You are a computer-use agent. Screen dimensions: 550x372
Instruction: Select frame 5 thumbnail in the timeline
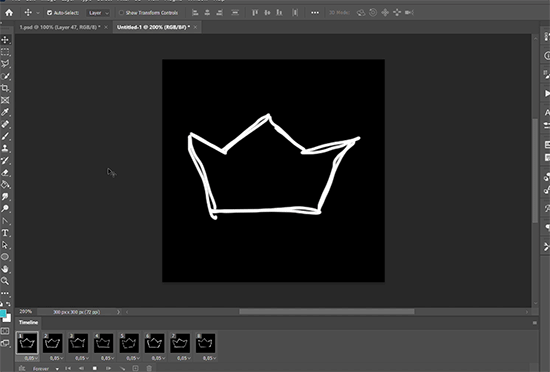tap(129, 343)
